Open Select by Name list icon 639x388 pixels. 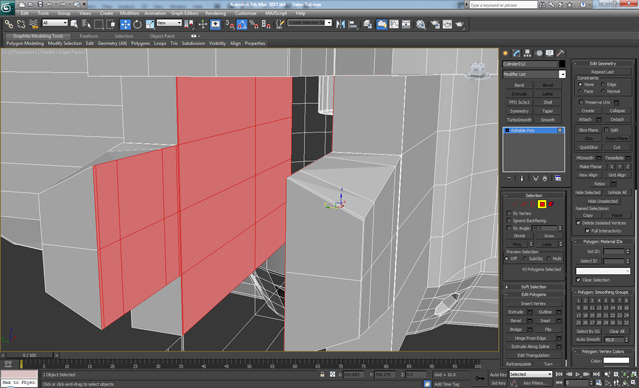[86, 24]
